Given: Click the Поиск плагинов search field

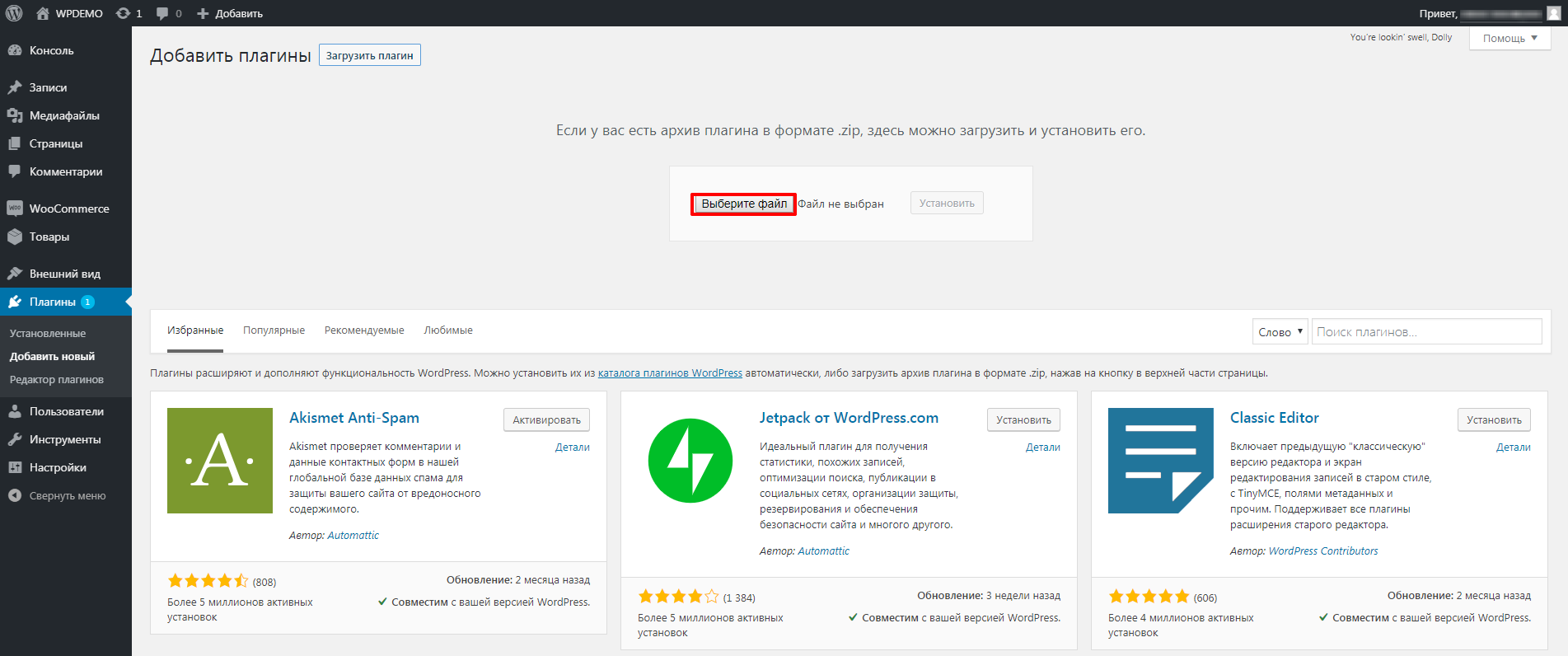Looking at the screenshot, I should click(x=1426, y=331).
